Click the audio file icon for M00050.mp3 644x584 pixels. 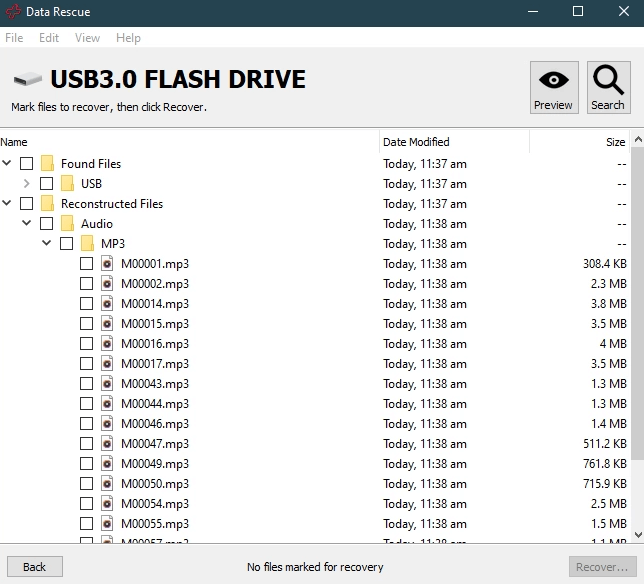[x=107, y=483]
